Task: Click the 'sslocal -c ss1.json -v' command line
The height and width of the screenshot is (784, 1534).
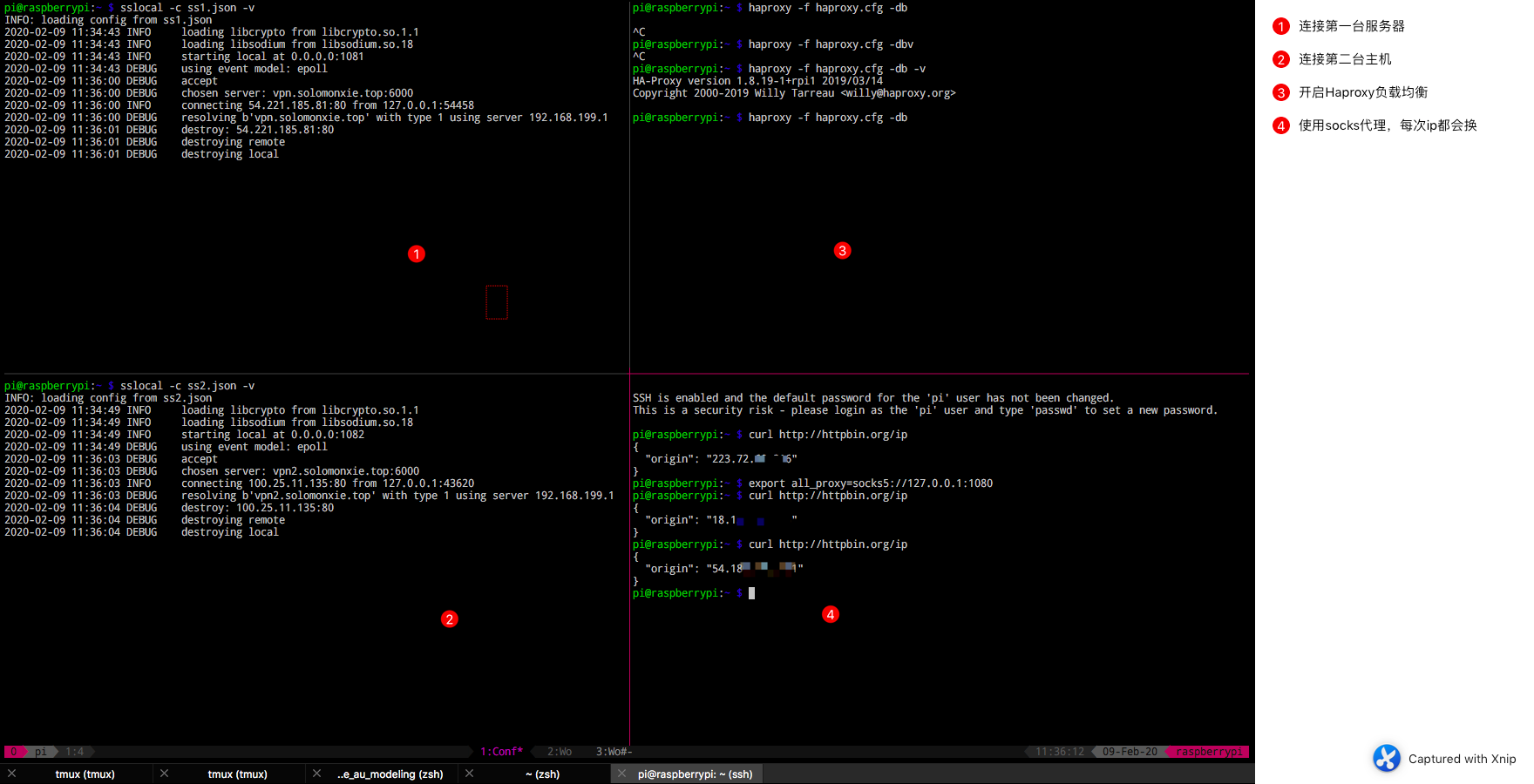Action: pyautogui.click(x=187, y=8)
